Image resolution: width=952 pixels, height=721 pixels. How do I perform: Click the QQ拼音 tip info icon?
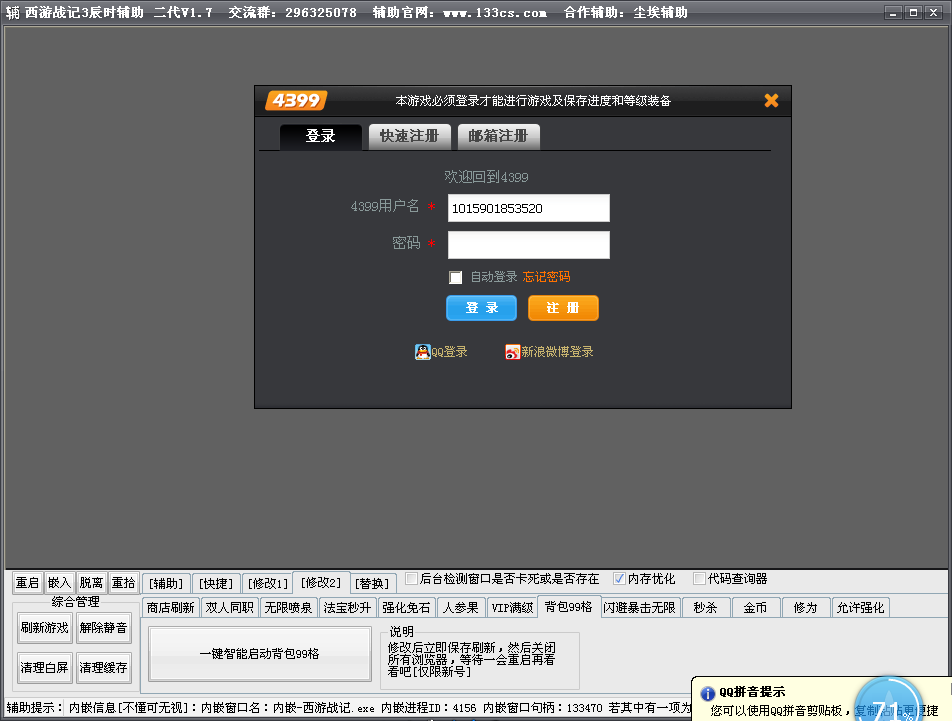click(707, 692)
